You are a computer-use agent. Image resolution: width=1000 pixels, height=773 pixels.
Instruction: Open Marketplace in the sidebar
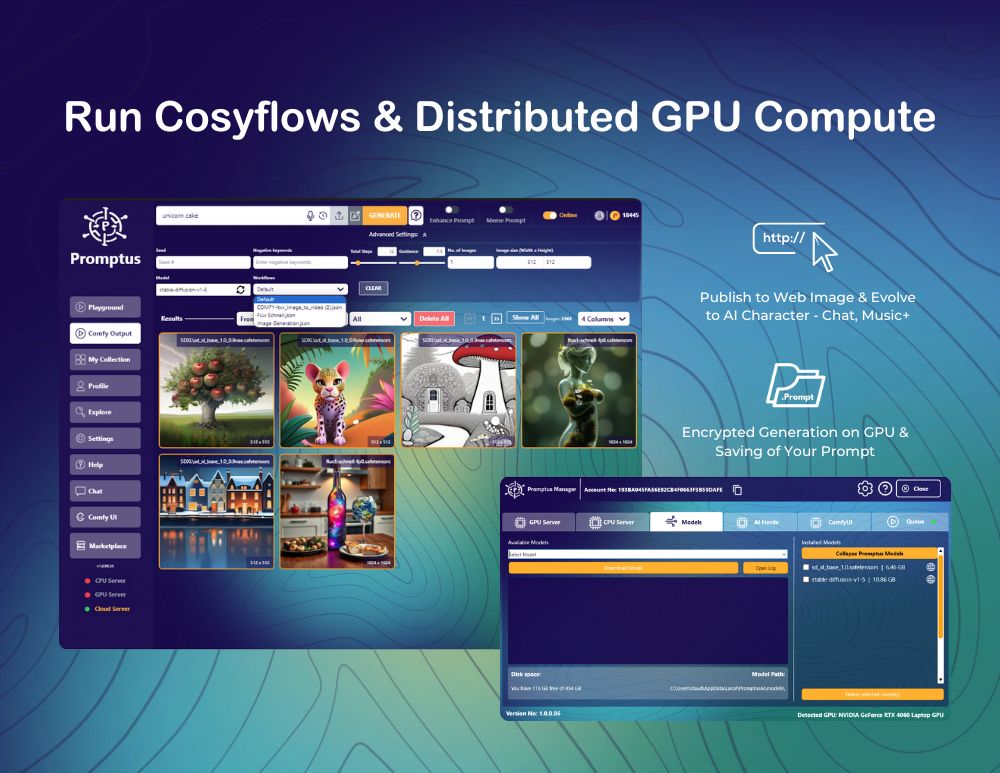tap(105, 545)
